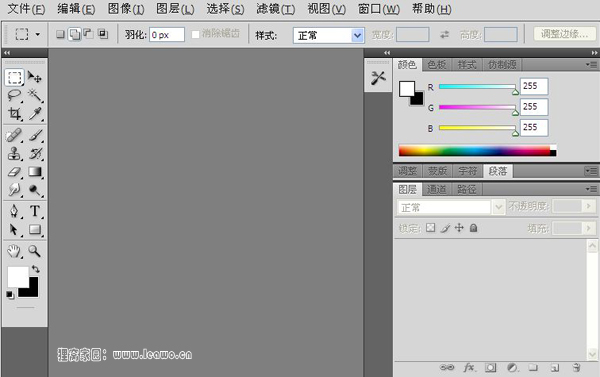Select the Brush tool
Viewport: 600px width, 377px height.
[35, 135]
